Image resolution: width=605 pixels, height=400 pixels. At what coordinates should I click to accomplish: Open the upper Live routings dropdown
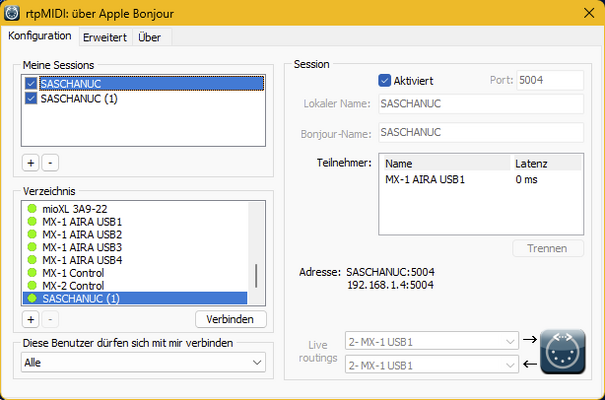click(432, 342)
